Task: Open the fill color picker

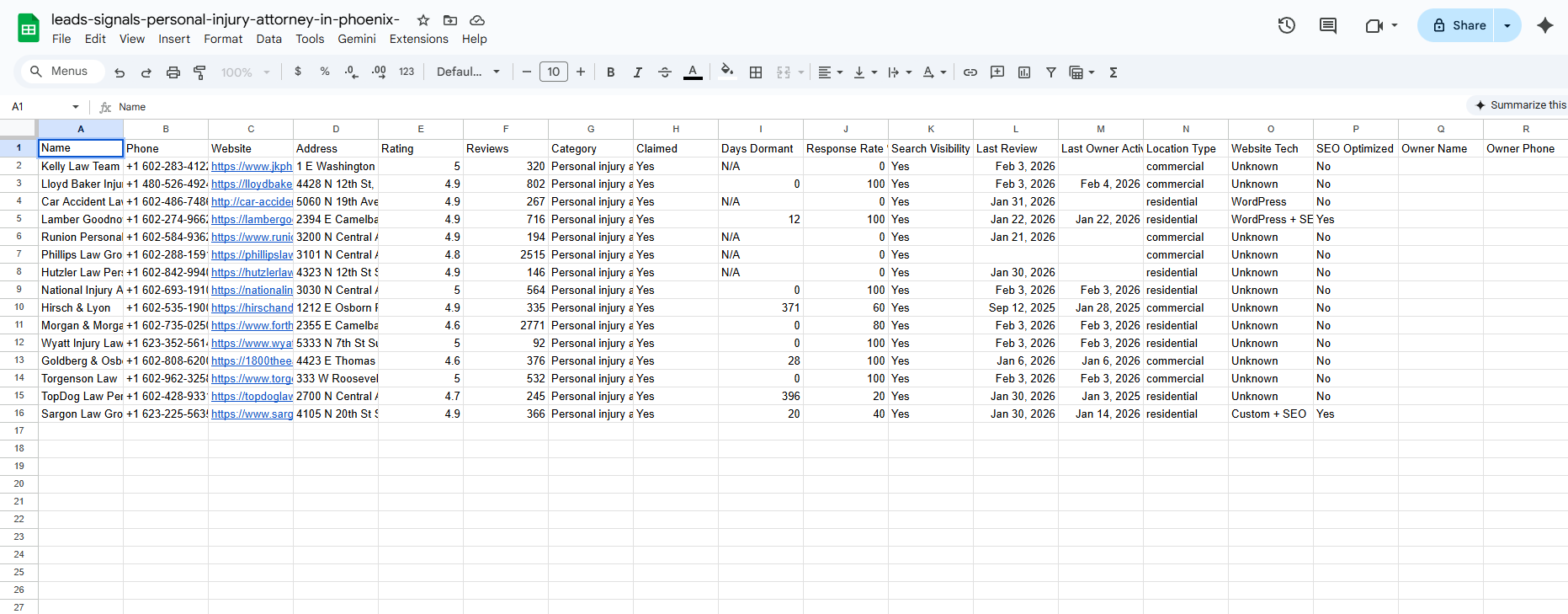Action: coord(727,72)
